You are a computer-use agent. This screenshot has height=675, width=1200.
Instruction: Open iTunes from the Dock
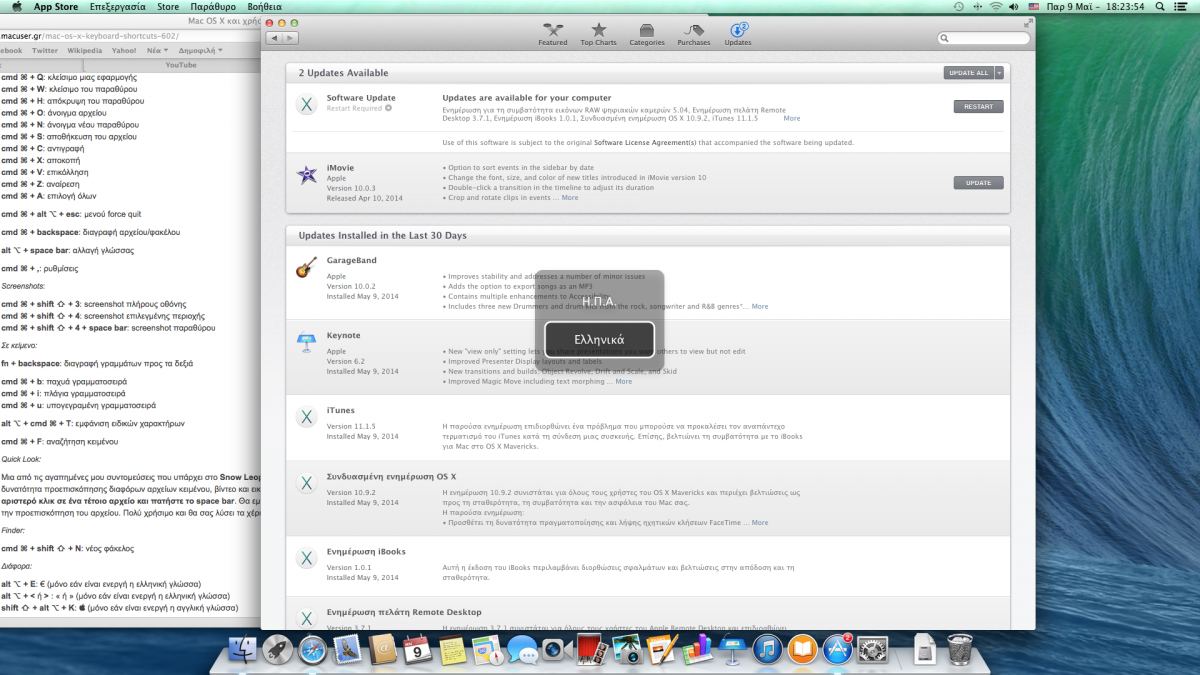(x=767, y=651)
